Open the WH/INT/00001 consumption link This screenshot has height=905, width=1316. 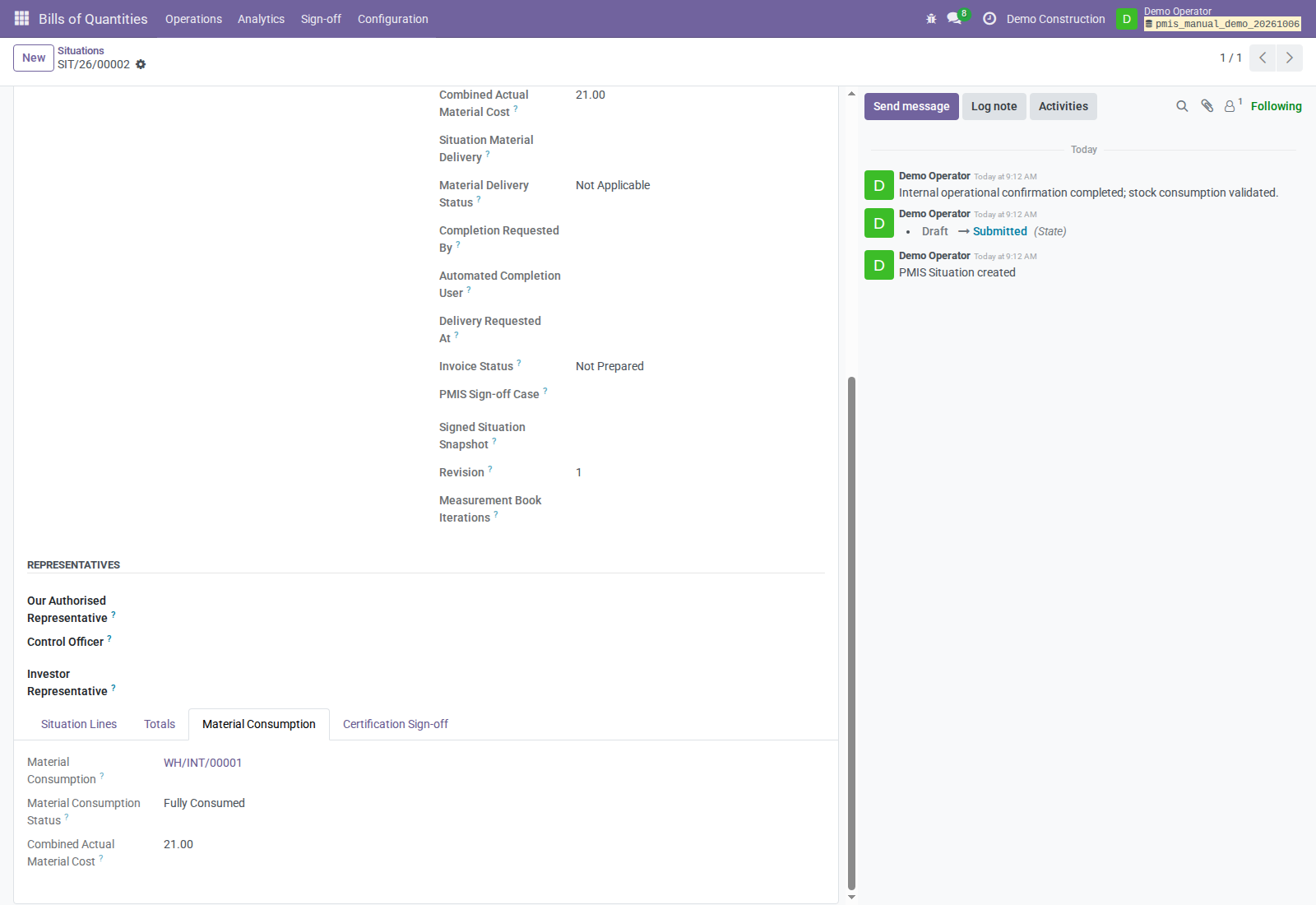pyautogui.click(x=202, y=763)
